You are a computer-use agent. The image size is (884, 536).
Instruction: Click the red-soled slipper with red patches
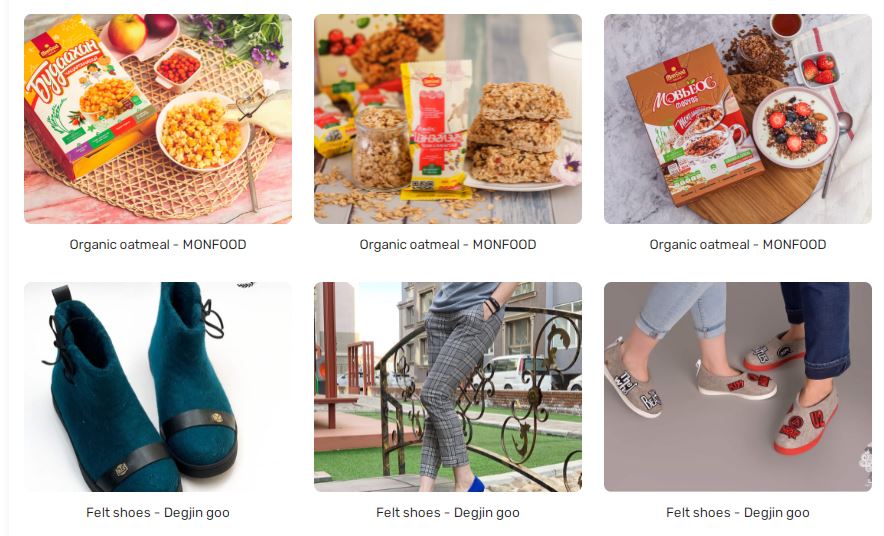pos(805,422)
